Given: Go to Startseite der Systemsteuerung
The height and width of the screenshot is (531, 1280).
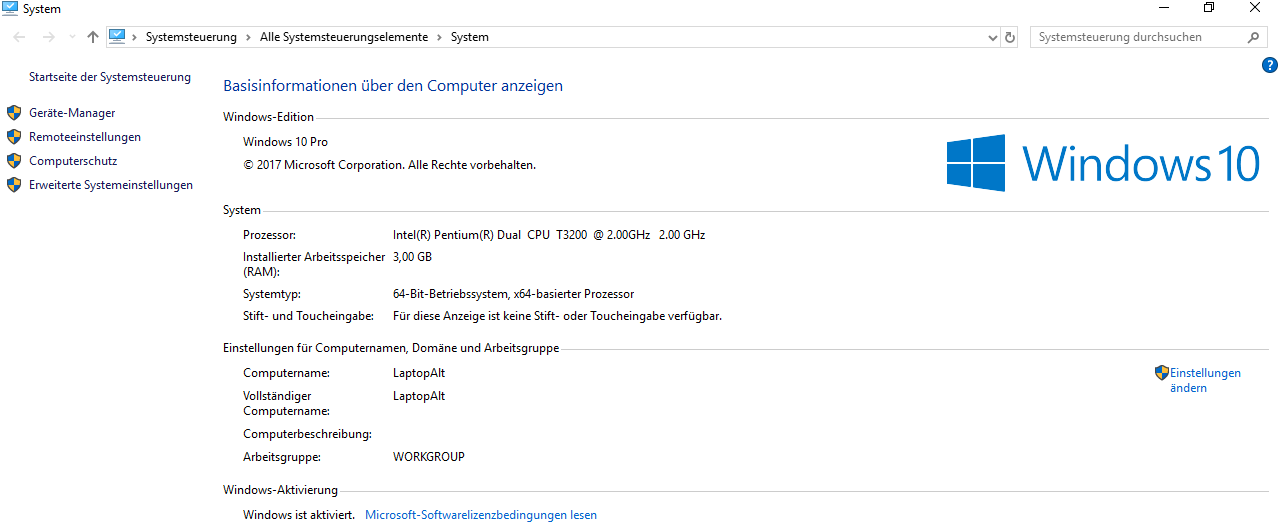Looking at the screenshot, I should 110,77.
